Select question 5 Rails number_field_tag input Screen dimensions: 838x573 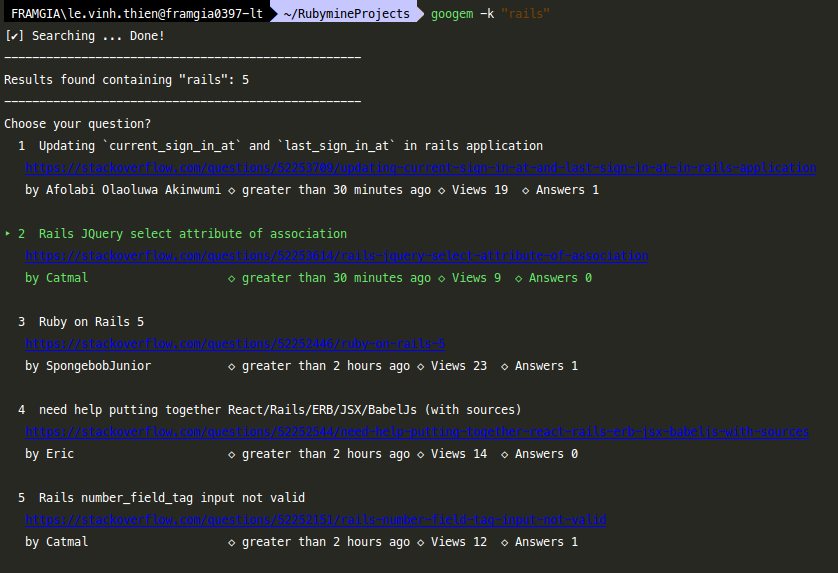172,498
